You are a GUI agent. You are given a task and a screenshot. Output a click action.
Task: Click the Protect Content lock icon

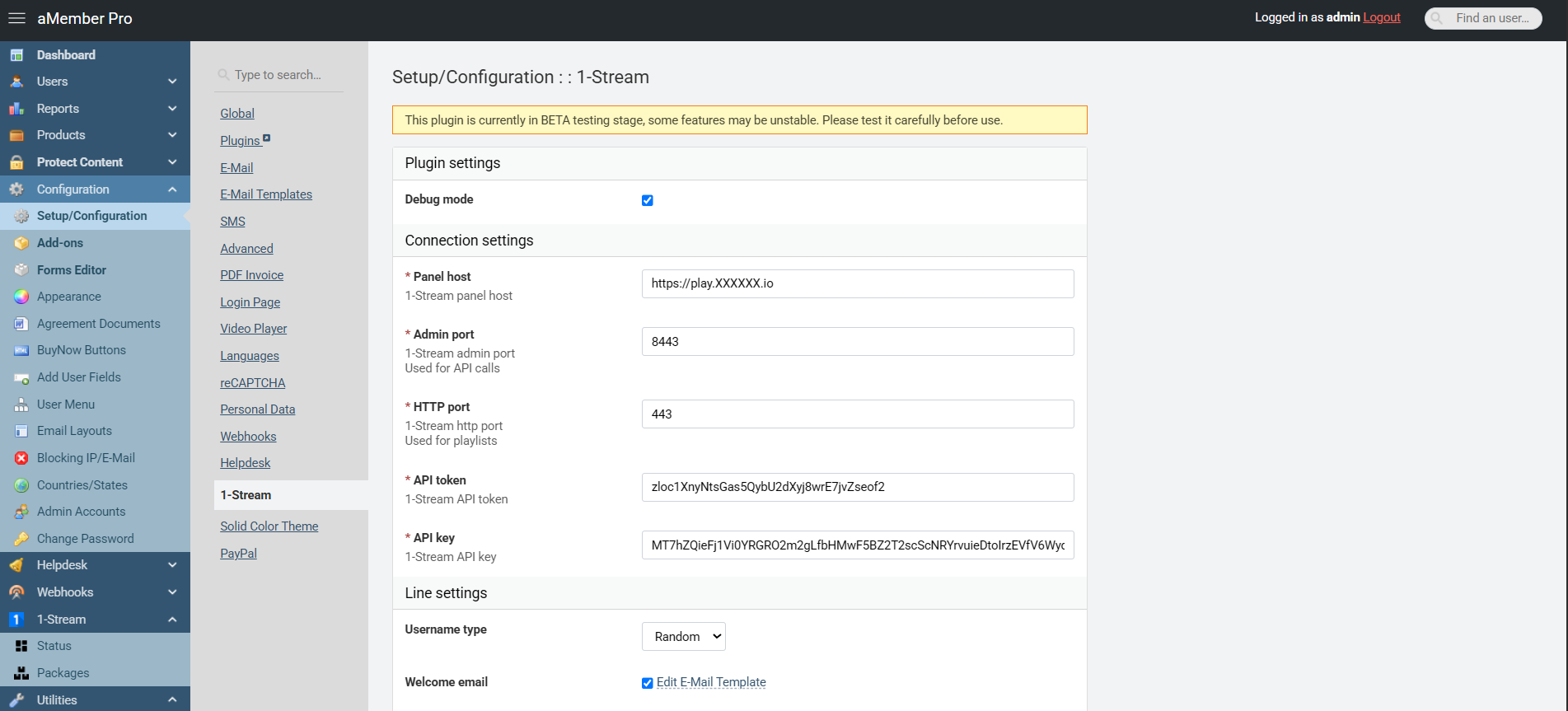click(x=16, y=162)
